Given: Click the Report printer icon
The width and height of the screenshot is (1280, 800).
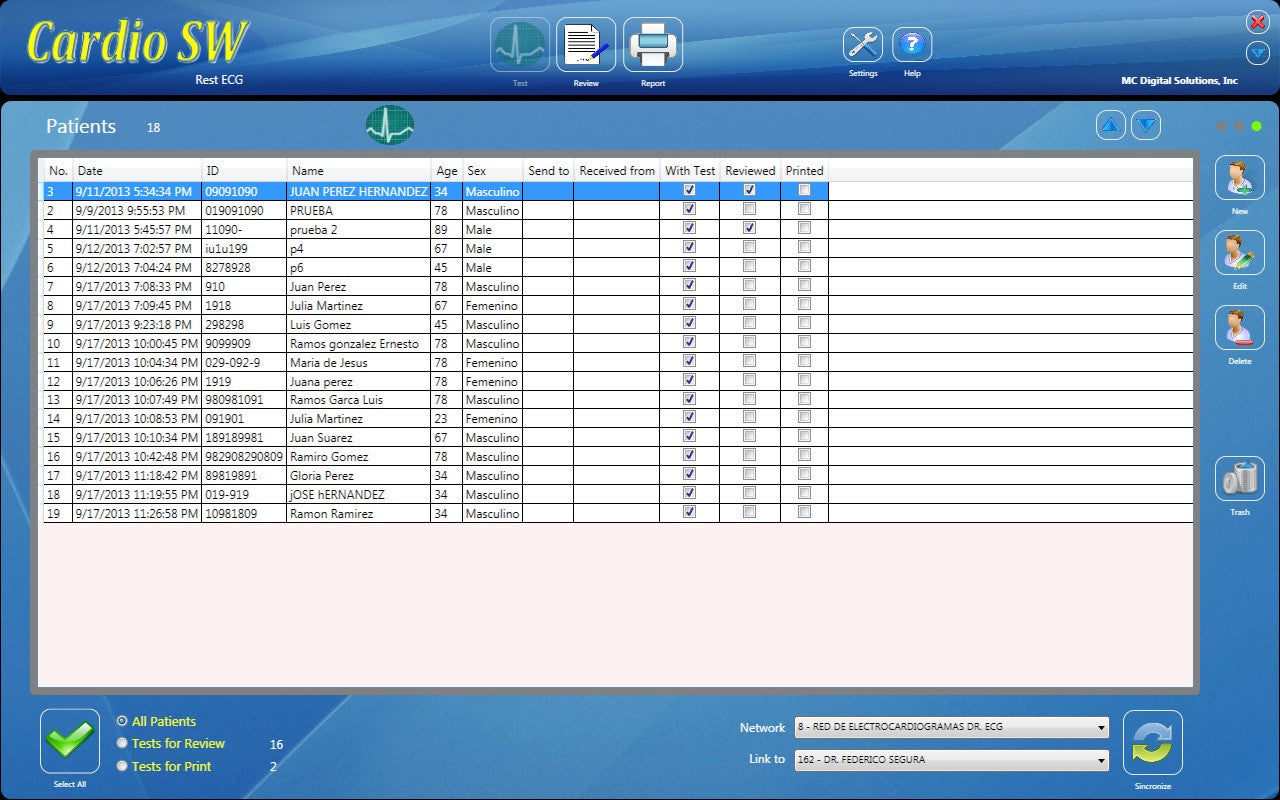Looking at the screenshot, I should pyautogui.click(x=653, y=46).
